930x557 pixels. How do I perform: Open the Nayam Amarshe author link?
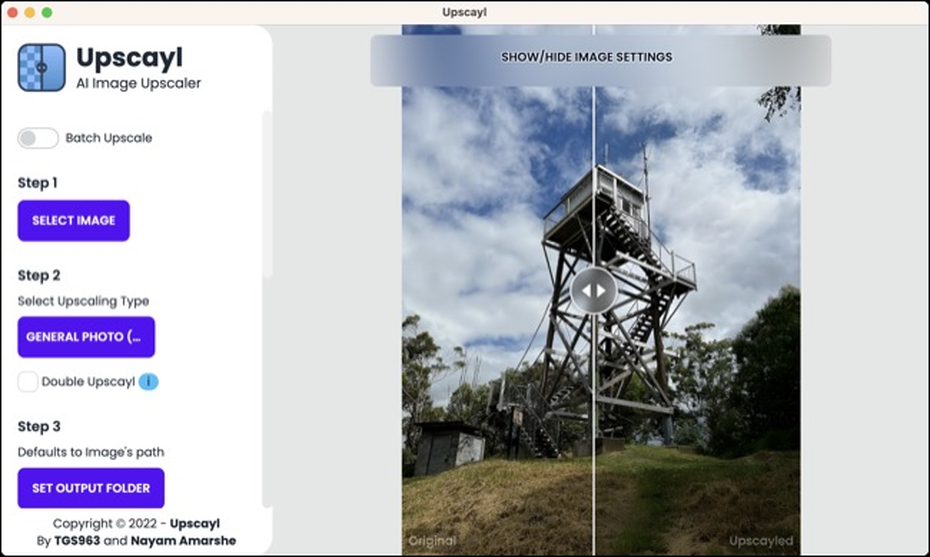point(183,541)
